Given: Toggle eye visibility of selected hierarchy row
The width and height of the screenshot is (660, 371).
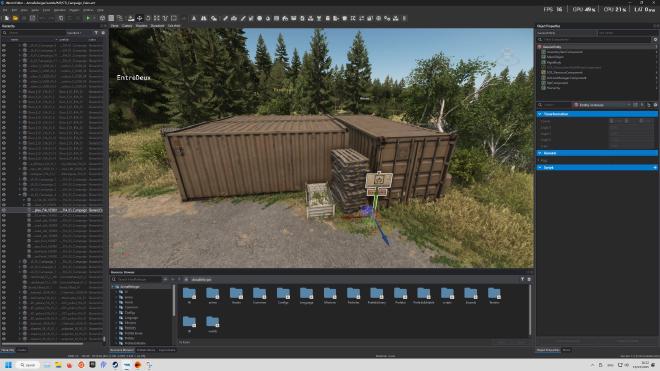Looking at the screenshot, I should 4,210.
